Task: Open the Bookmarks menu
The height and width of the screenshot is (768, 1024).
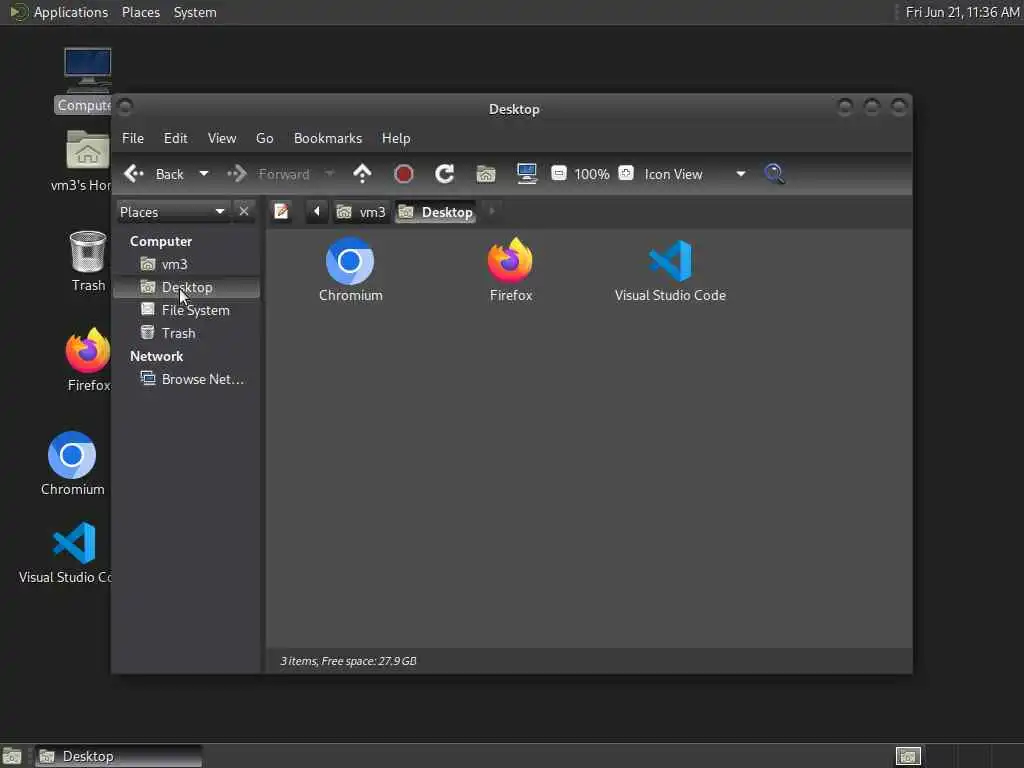Action: pos(328,138)
